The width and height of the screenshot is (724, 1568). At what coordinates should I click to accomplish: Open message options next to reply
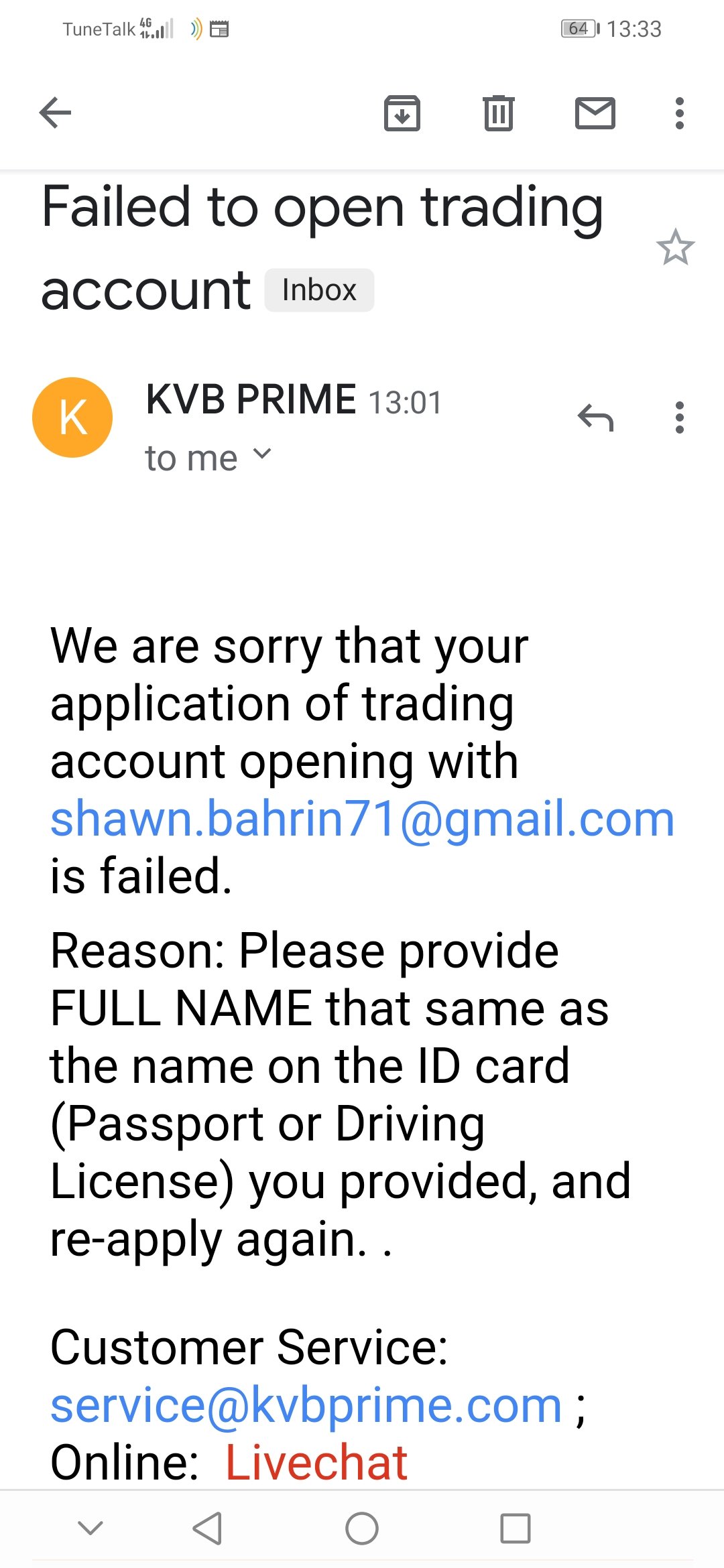click(x=679, y=417)
